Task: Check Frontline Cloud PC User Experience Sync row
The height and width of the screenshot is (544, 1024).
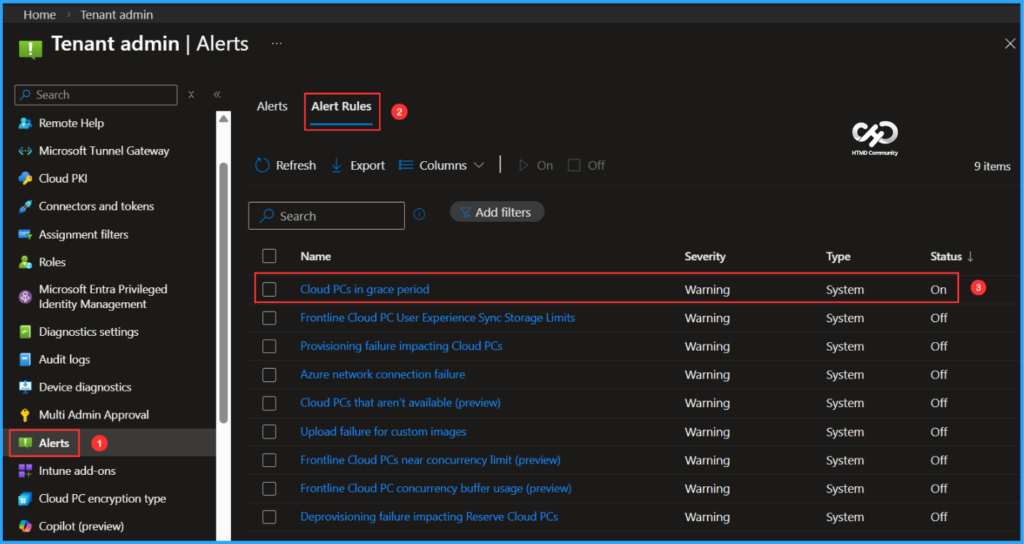Action: (x=269, y=318)
